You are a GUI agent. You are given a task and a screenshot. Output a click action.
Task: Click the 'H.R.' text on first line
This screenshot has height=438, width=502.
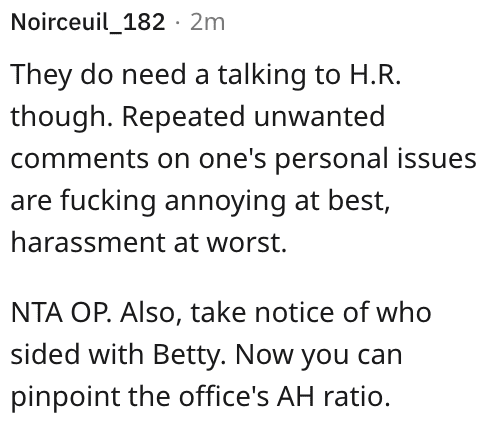click(375, 75)
